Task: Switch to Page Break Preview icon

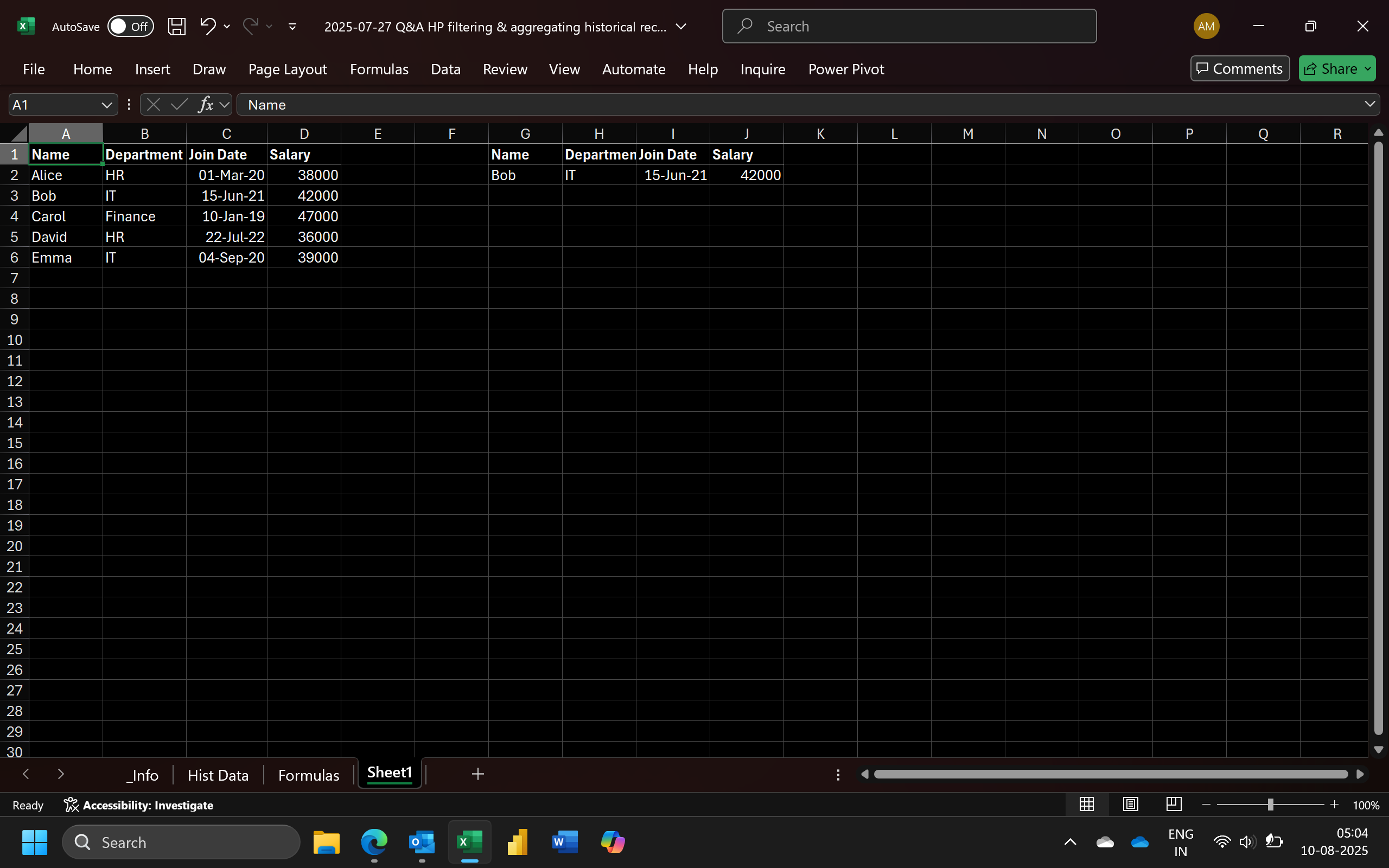Action: point(1174,805)
